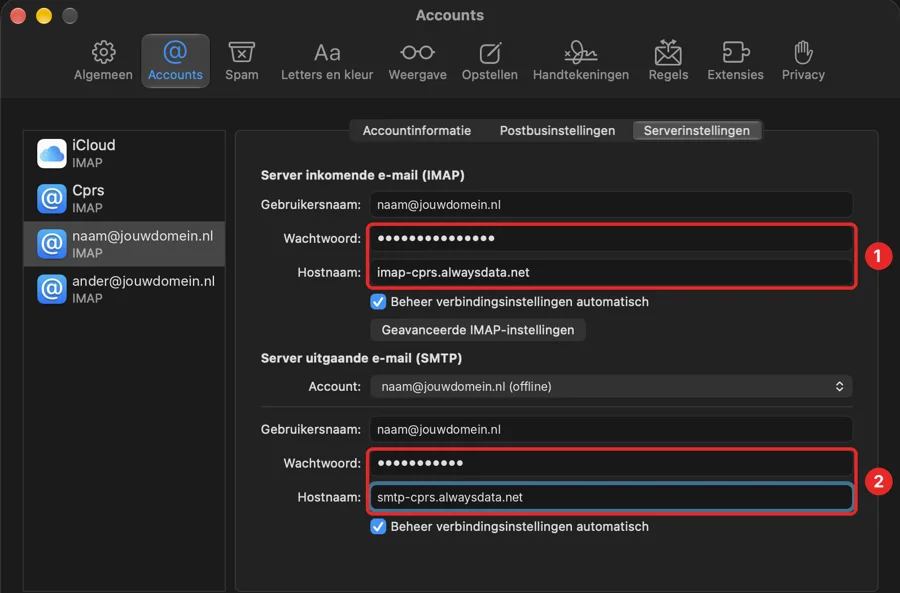This screenshot has width=900, height=593.
Task: Toggle automatic connection settings for SMTP server
Action: (x=378, y=526)
